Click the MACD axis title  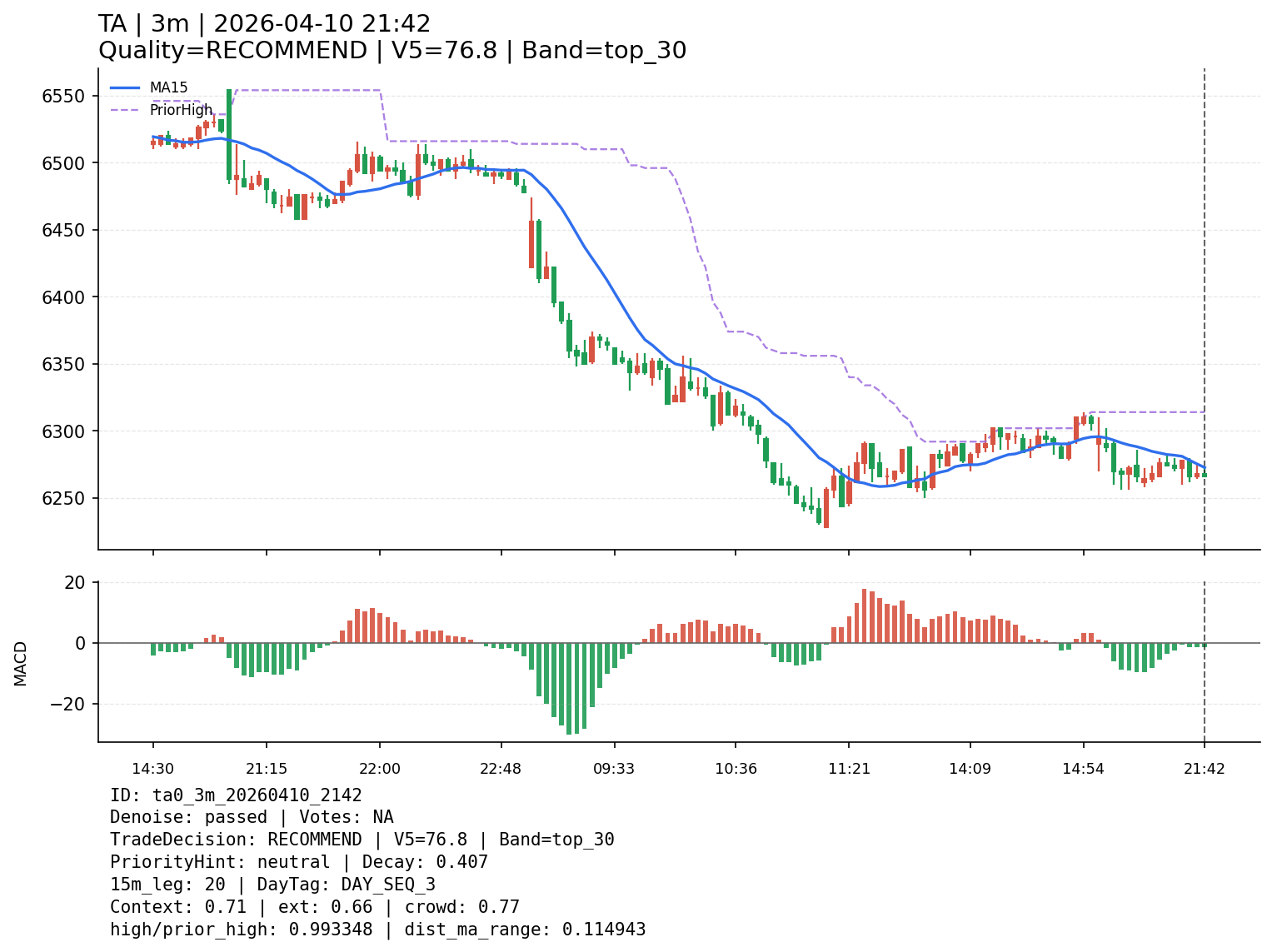21,663
